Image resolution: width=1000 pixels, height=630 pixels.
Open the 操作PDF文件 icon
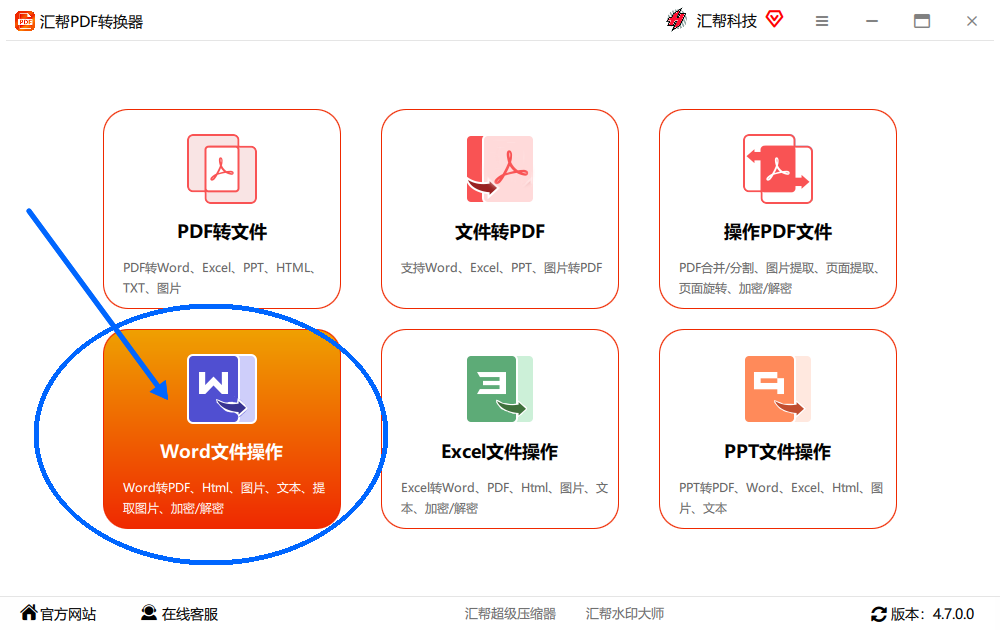pyautogui.click(x=778, y=169)
